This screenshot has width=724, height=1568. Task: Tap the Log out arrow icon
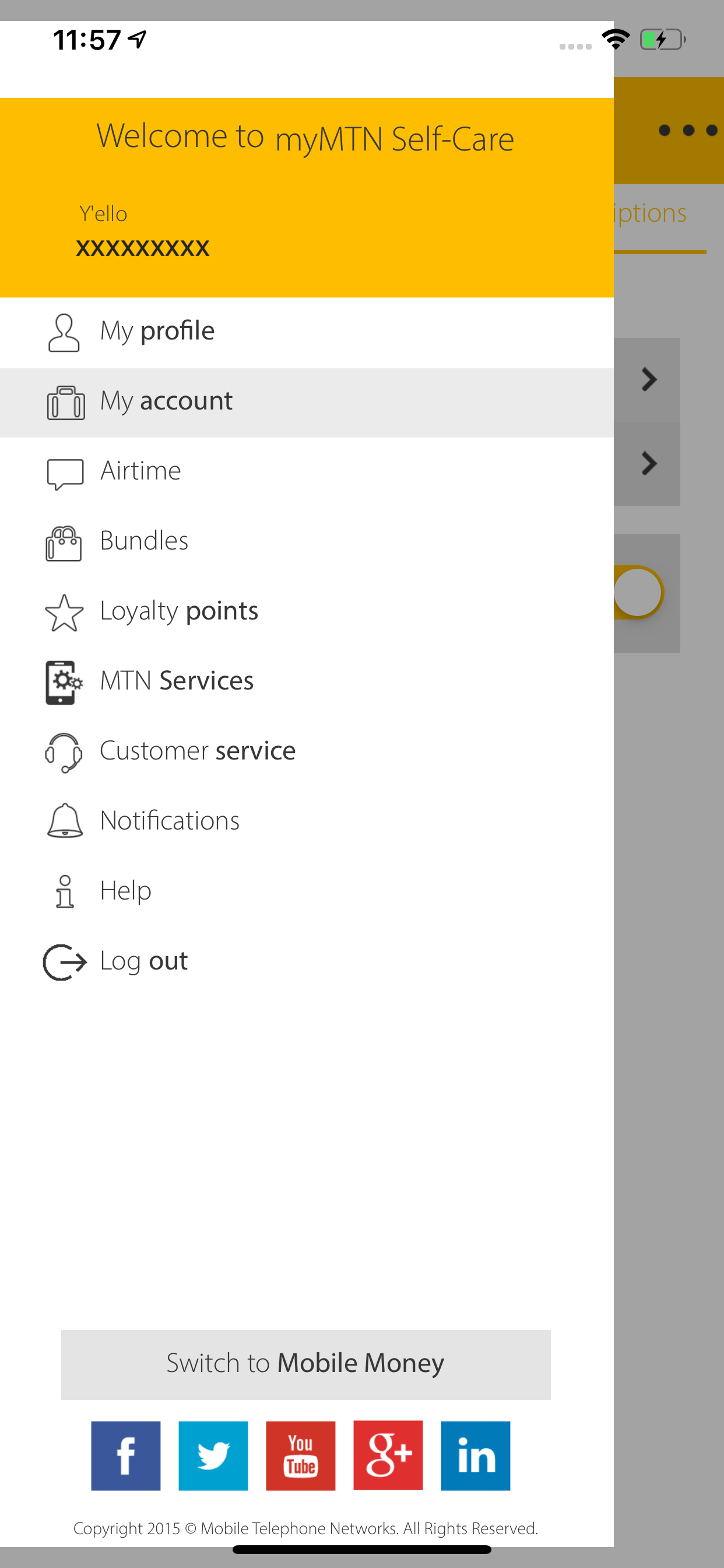tap(65, 963)
